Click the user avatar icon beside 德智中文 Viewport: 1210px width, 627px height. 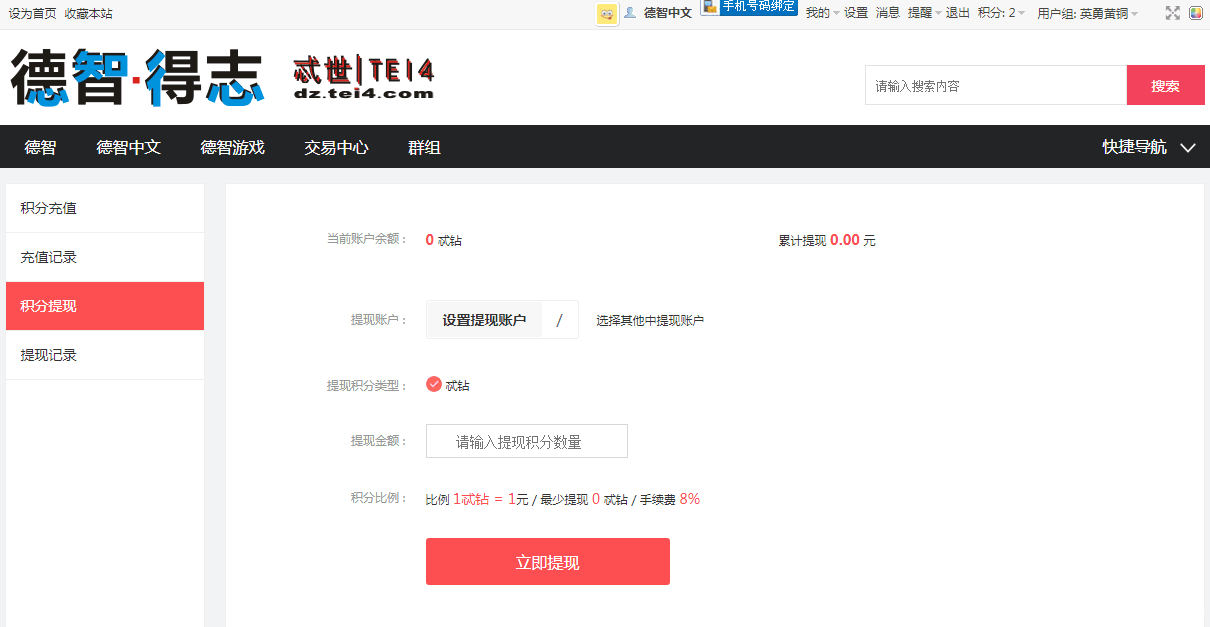[x=630, y=13]
